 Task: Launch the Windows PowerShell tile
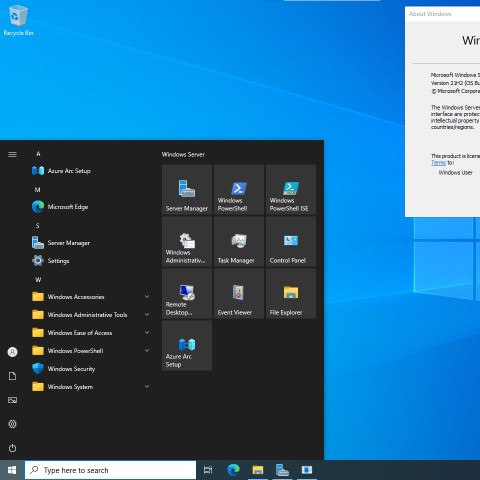click(x=239, y=190)
